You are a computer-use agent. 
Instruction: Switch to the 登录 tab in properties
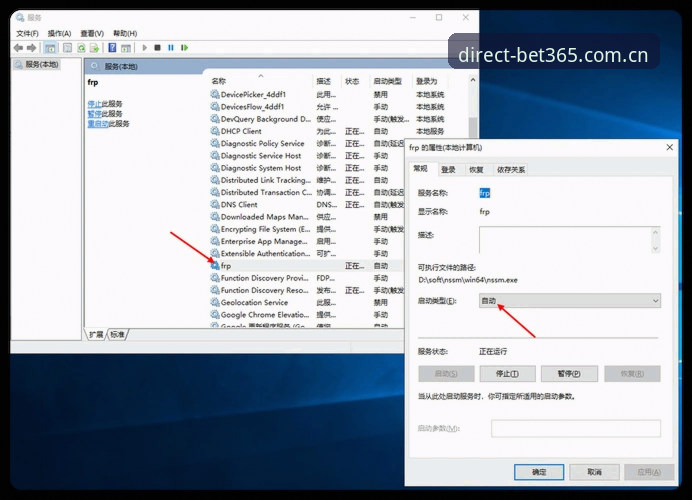(448, 169)
